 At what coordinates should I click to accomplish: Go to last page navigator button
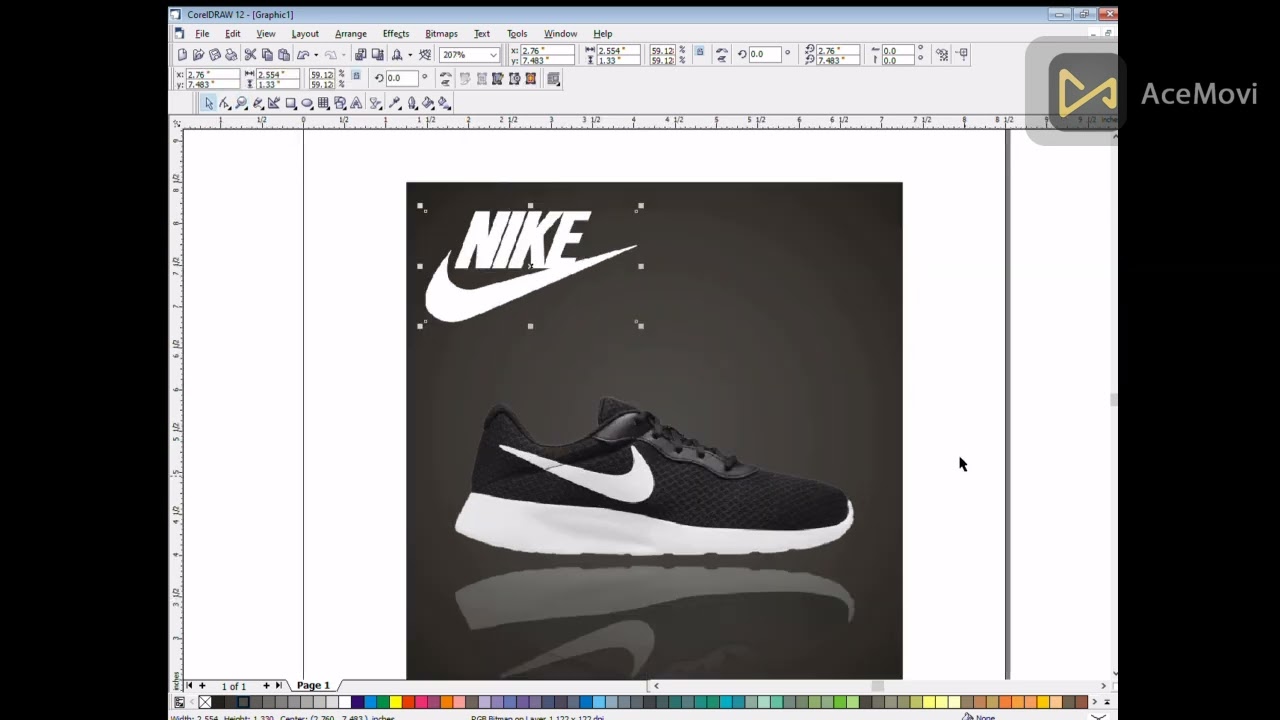[x=279, y=686]
